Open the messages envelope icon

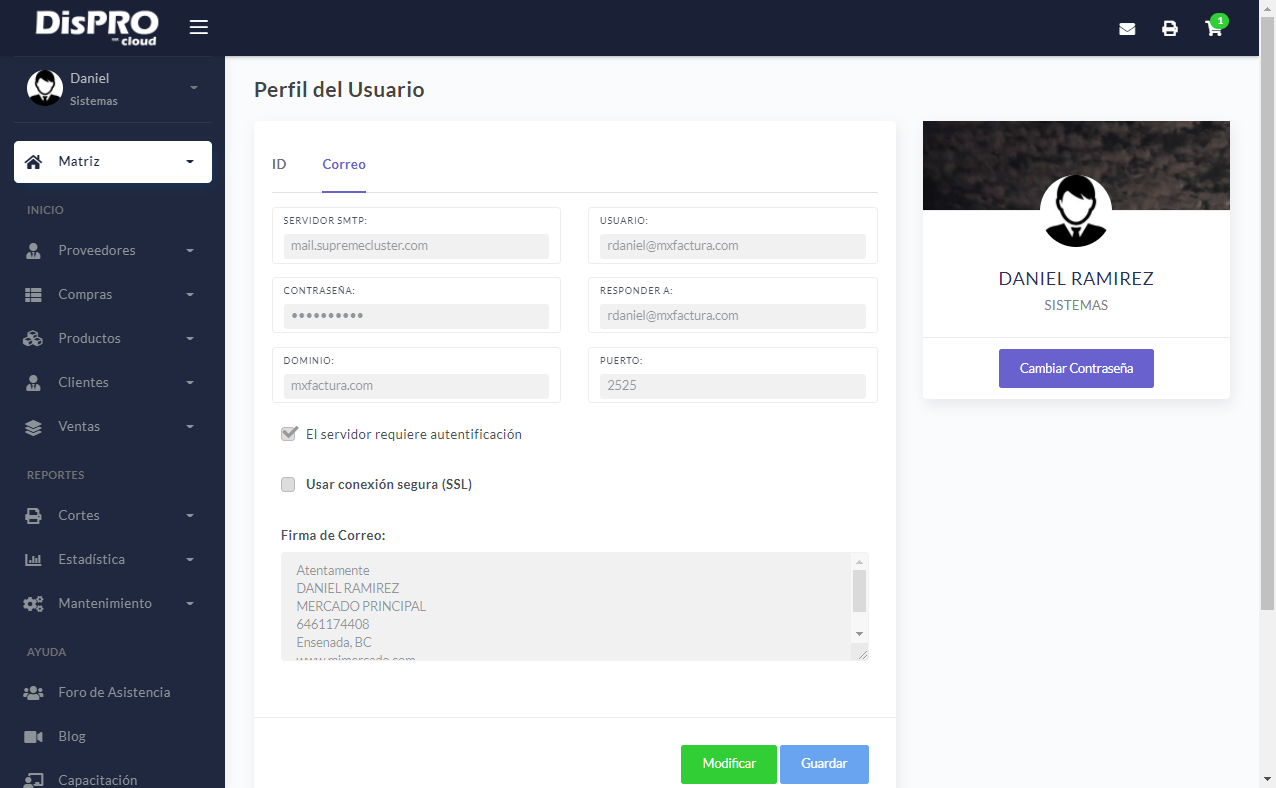click(x=1127, y=29)
